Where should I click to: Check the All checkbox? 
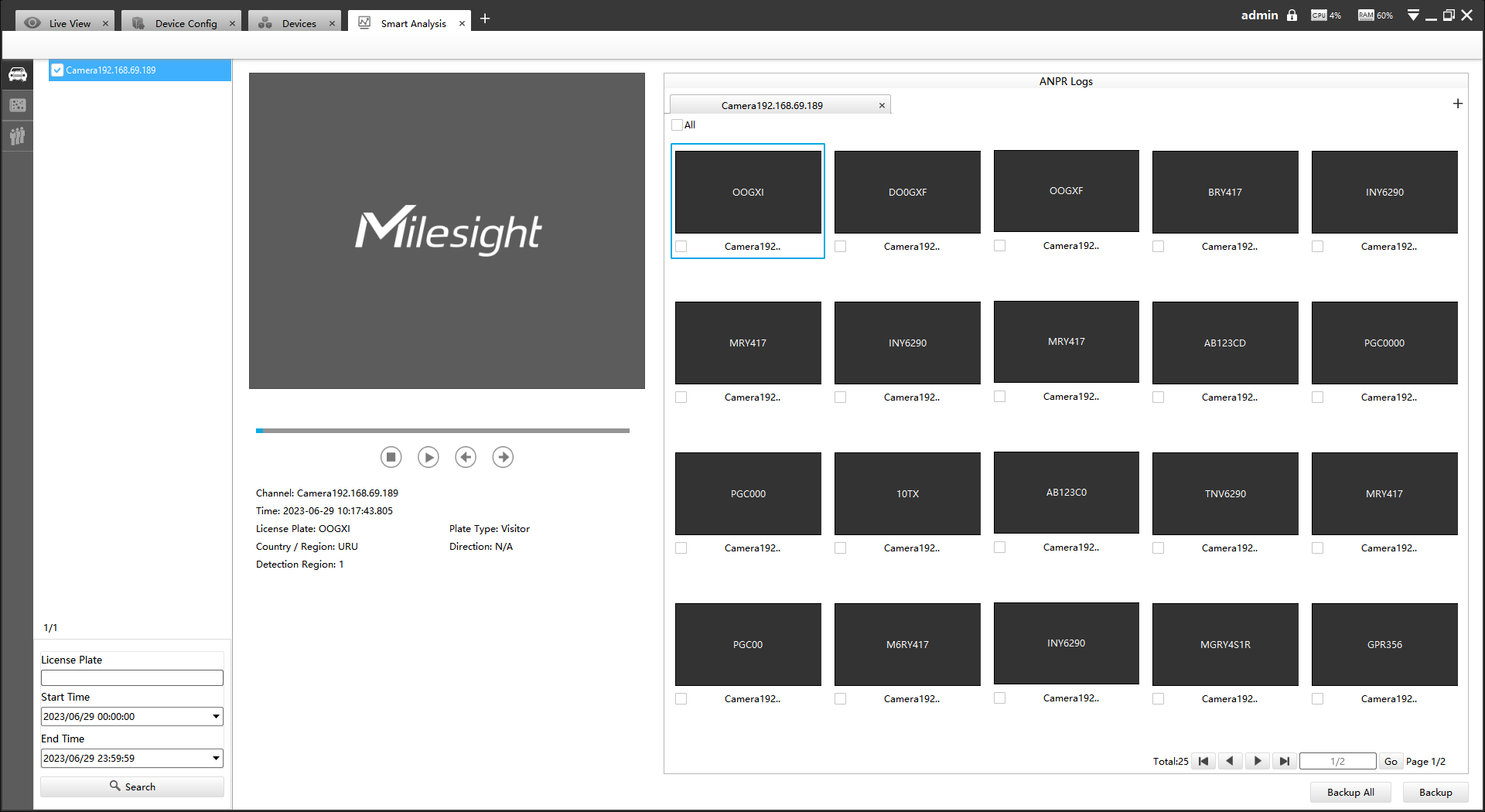pyautogui.click(x=678, y=125)
